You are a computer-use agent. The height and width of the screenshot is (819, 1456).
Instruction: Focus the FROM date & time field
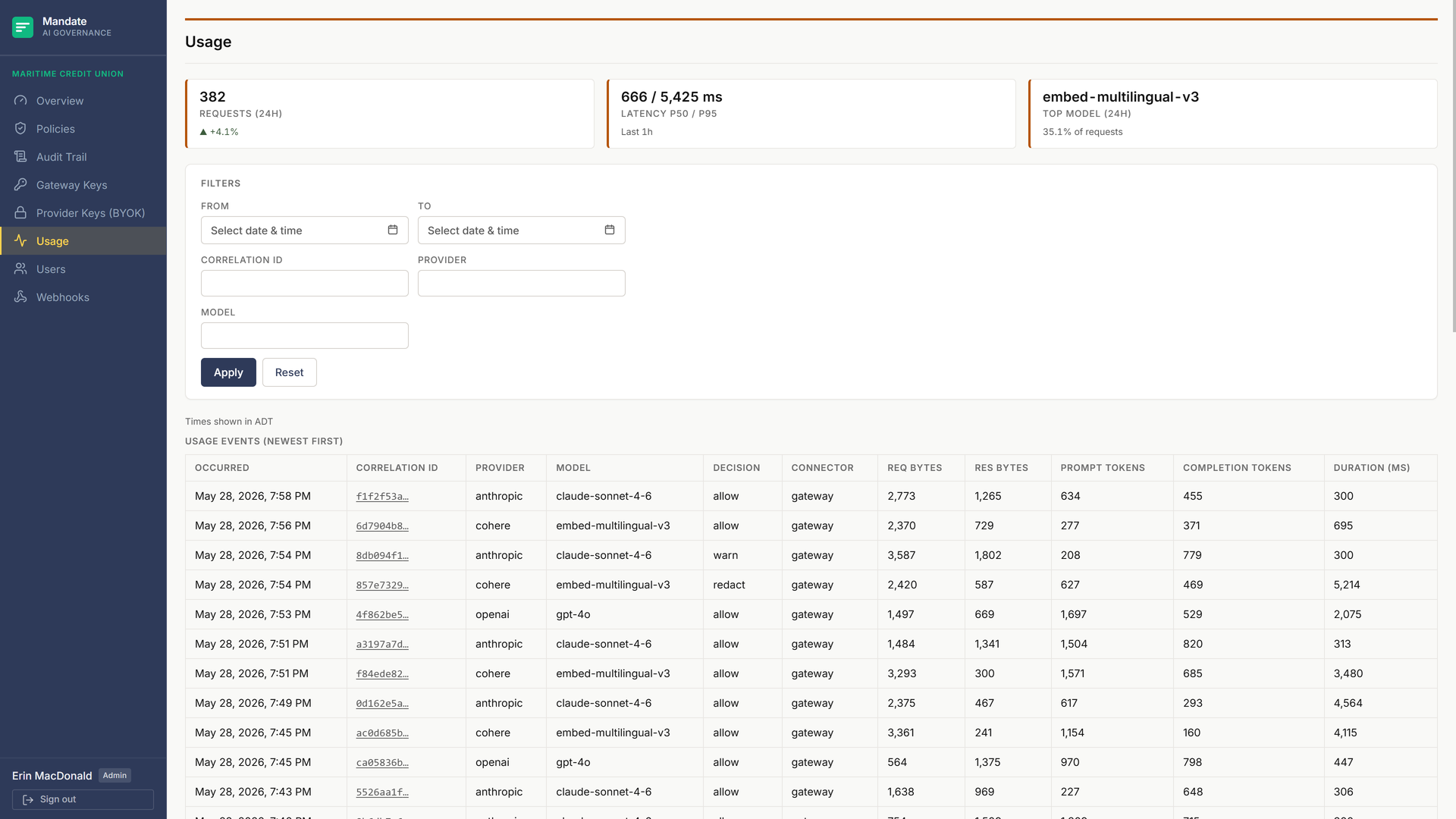point(305,231)
